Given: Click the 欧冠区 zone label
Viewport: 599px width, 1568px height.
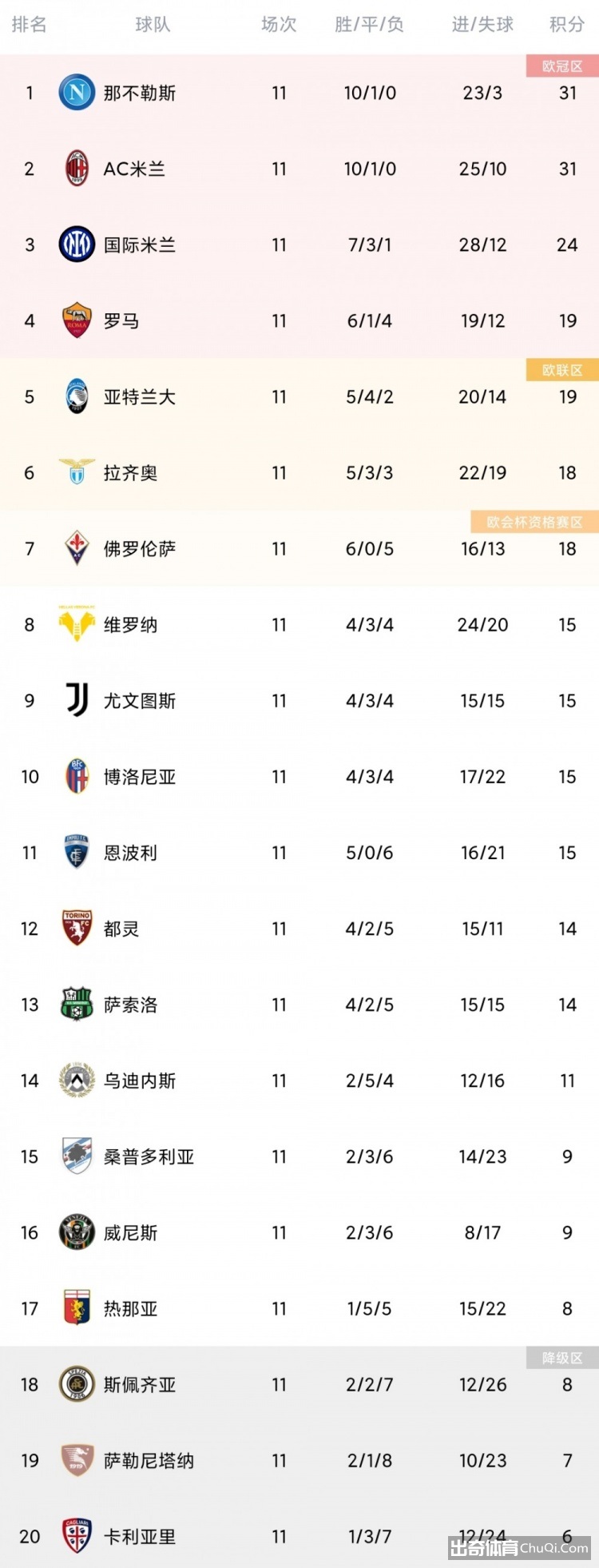Looking at the screenshot, I should click(x=562, y=66).
